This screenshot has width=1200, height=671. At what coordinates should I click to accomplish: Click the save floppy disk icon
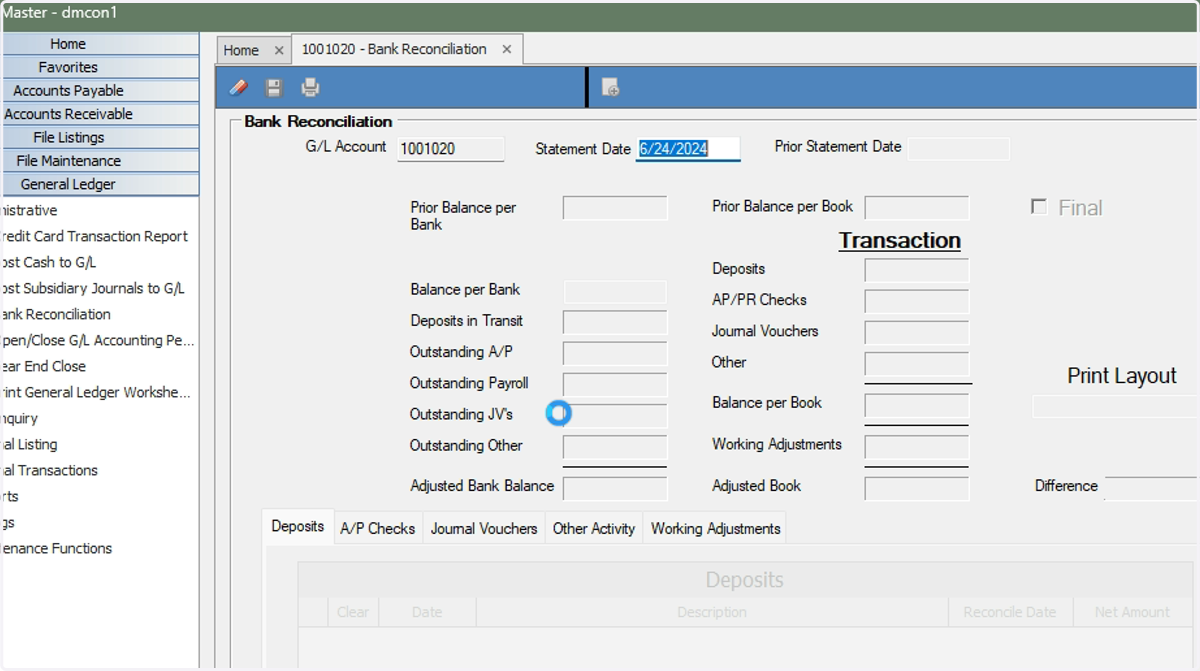[x=274, y=88]
